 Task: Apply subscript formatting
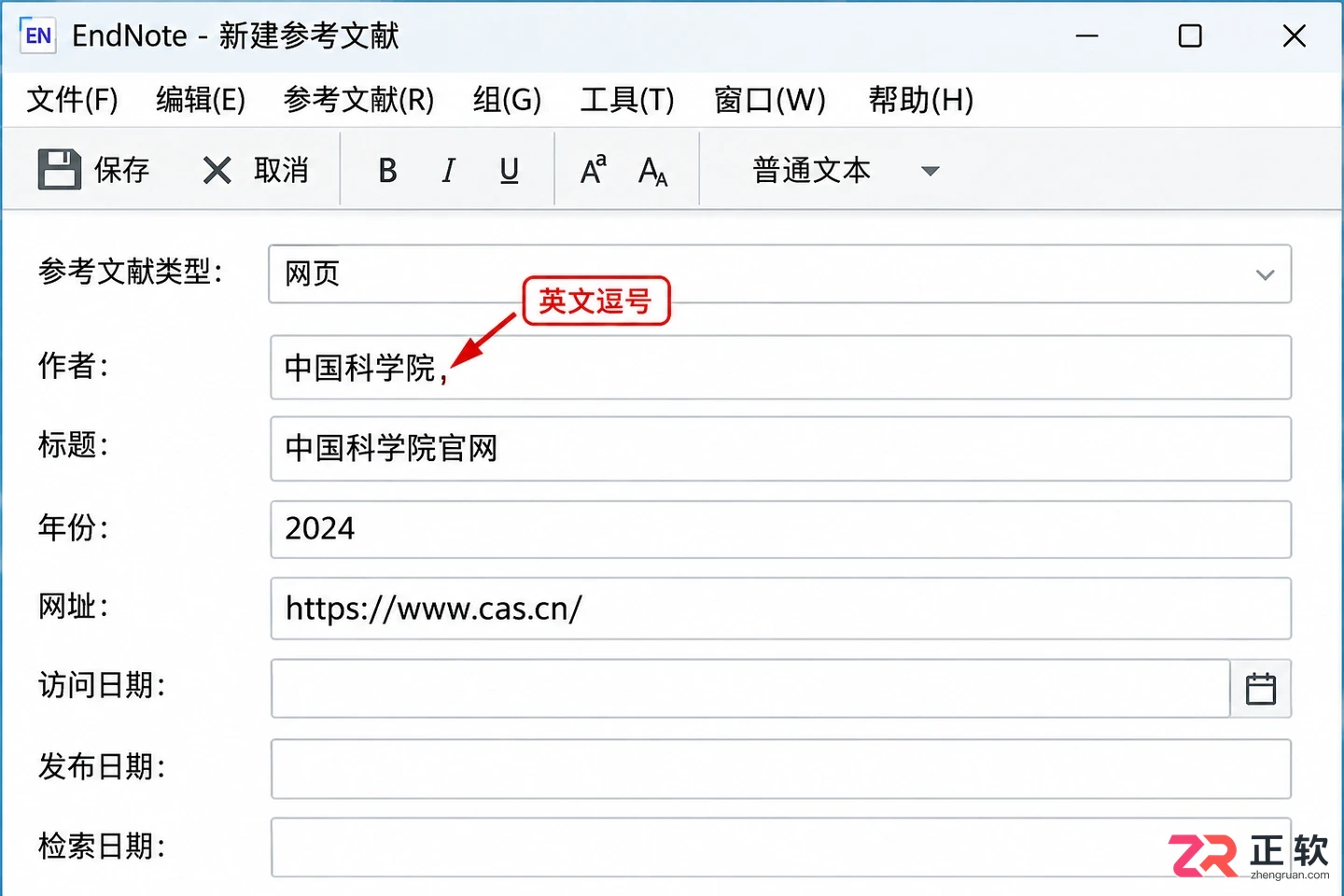tap(653, 171)
